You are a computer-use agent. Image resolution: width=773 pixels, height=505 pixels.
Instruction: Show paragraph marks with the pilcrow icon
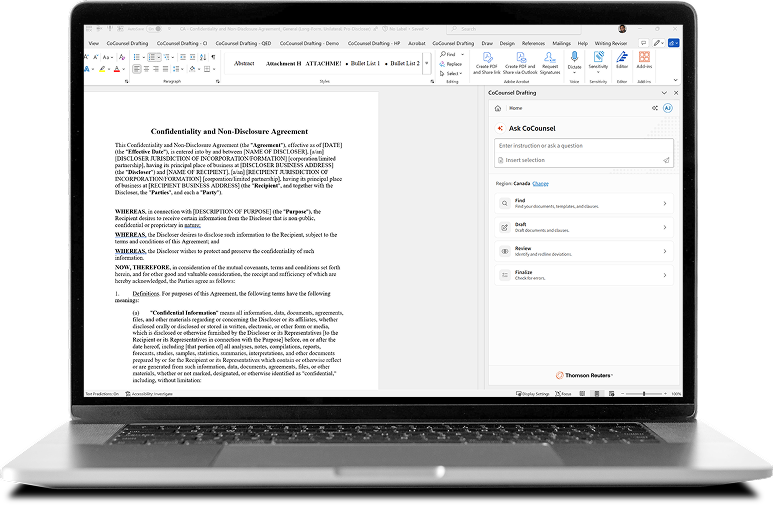213,57
